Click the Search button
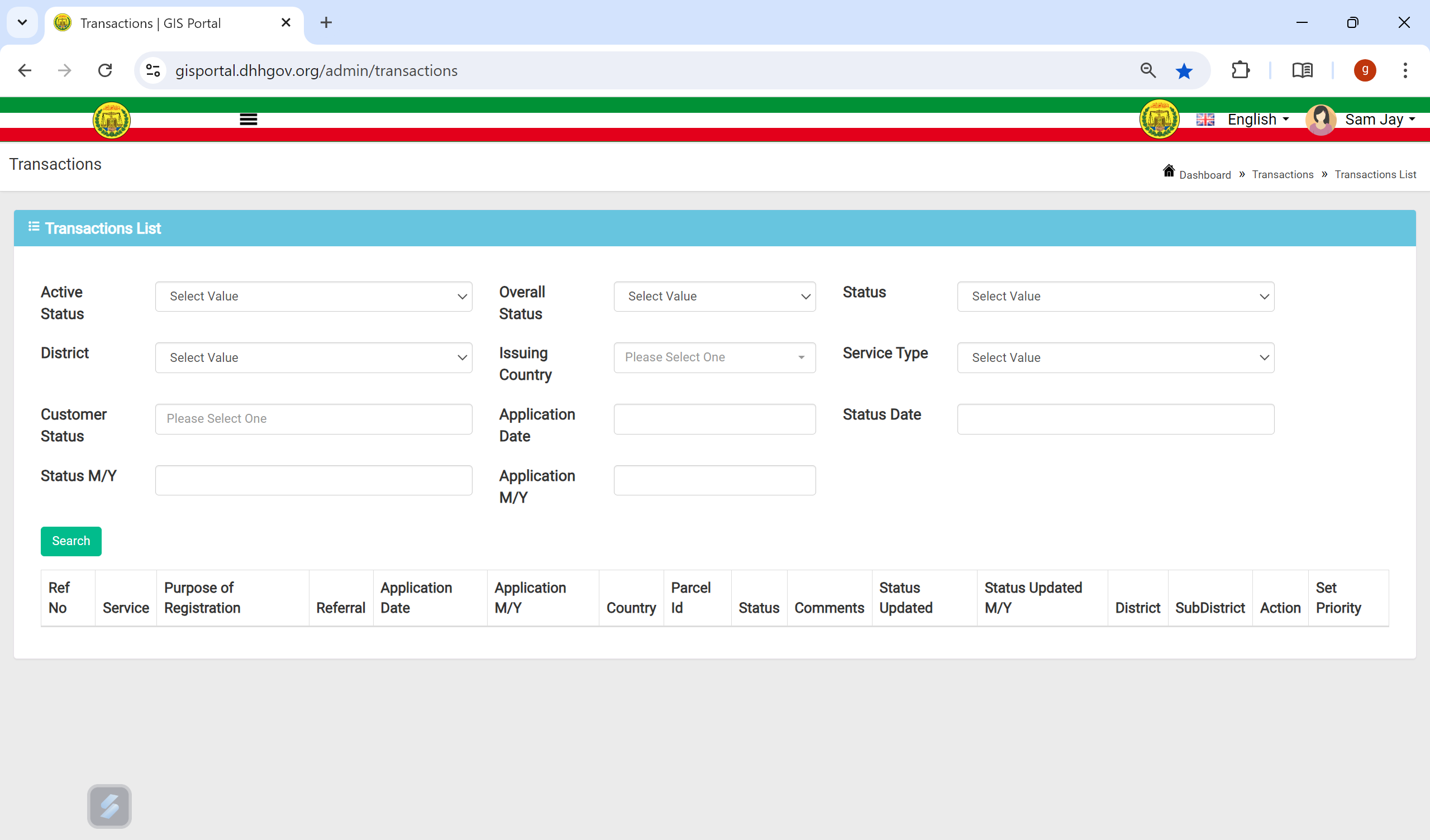This screenshot has width=1430, height=840. (x=71, y=541)
